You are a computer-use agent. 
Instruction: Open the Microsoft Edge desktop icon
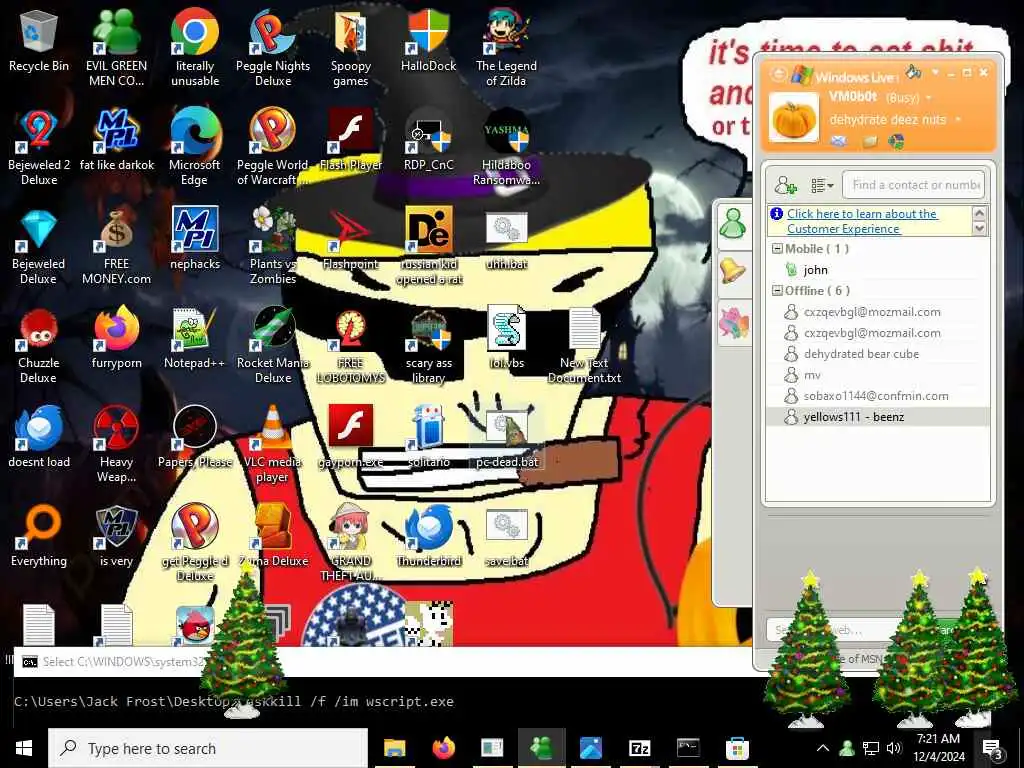[195, 148]
